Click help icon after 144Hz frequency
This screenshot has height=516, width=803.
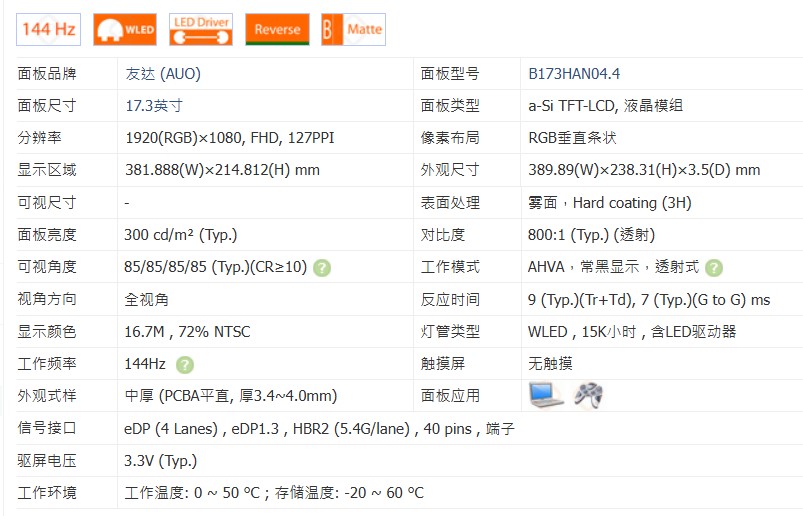(x=185, y=364)
